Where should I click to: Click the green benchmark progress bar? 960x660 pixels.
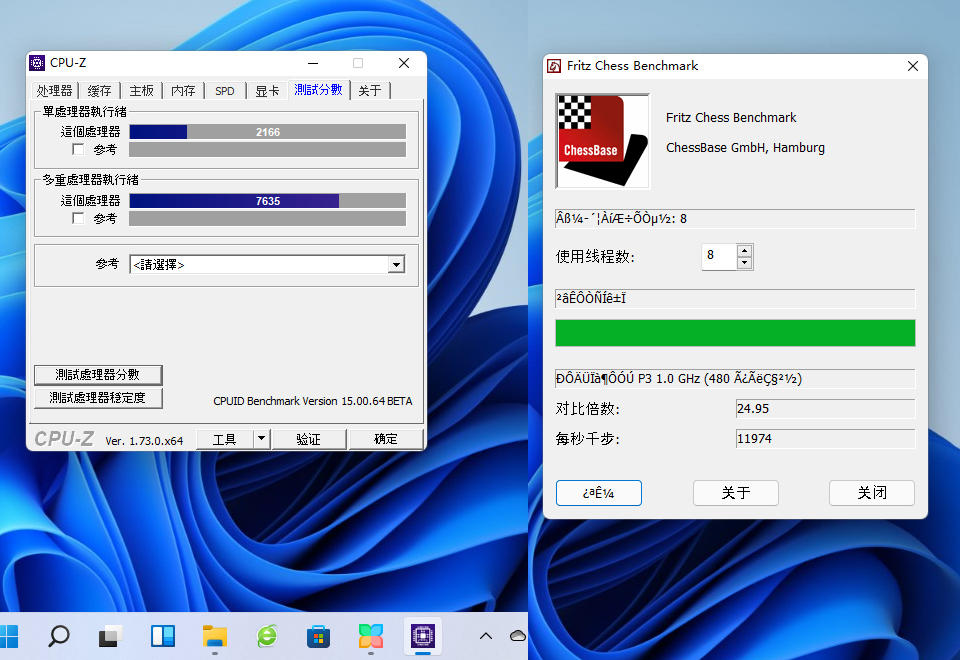click(x=735, y=333)
